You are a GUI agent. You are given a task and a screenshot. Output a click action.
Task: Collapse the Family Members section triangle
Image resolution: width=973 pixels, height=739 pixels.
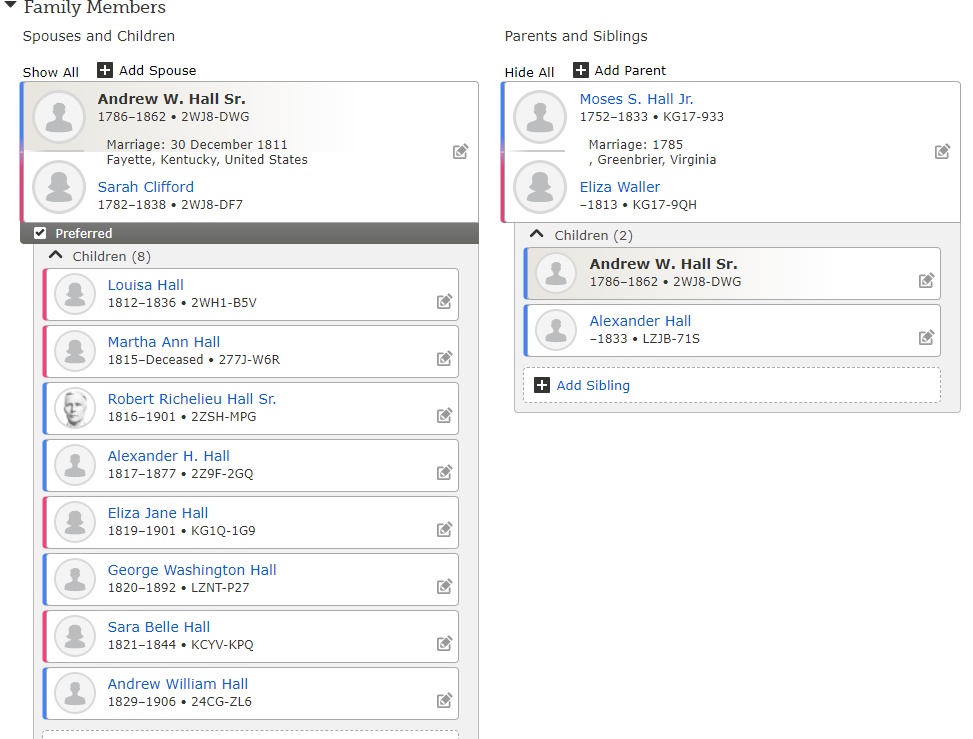(10, 5)
